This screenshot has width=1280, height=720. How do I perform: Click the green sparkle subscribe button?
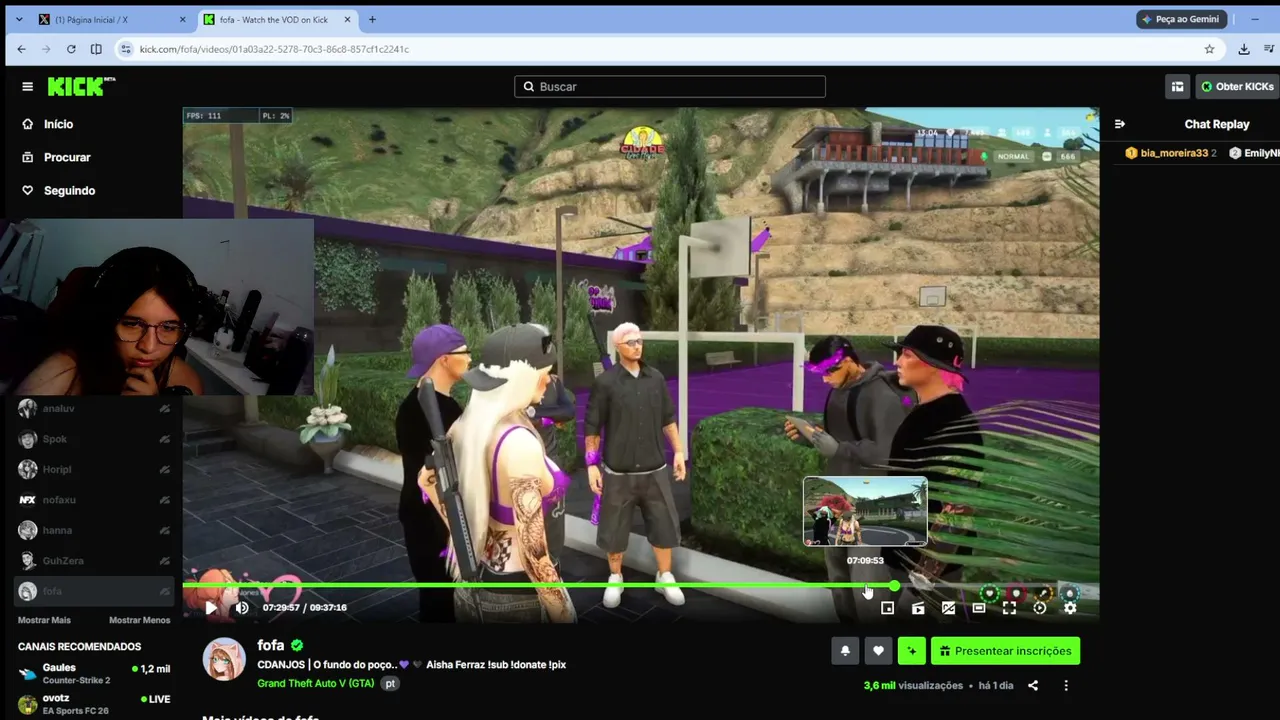coord(911,651)
